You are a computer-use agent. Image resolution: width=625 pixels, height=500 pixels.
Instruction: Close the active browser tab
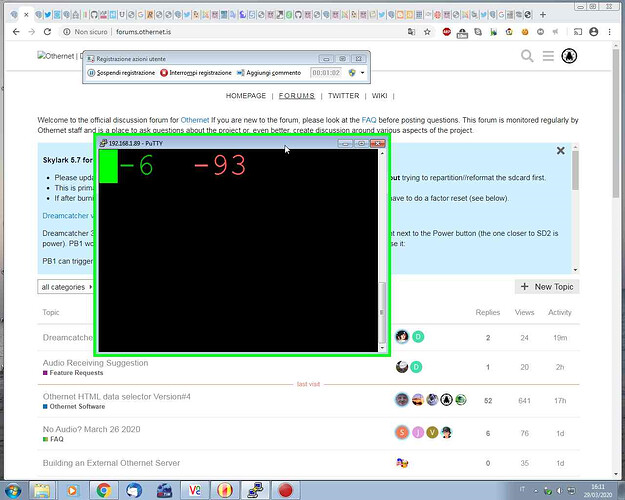[26, 15]
